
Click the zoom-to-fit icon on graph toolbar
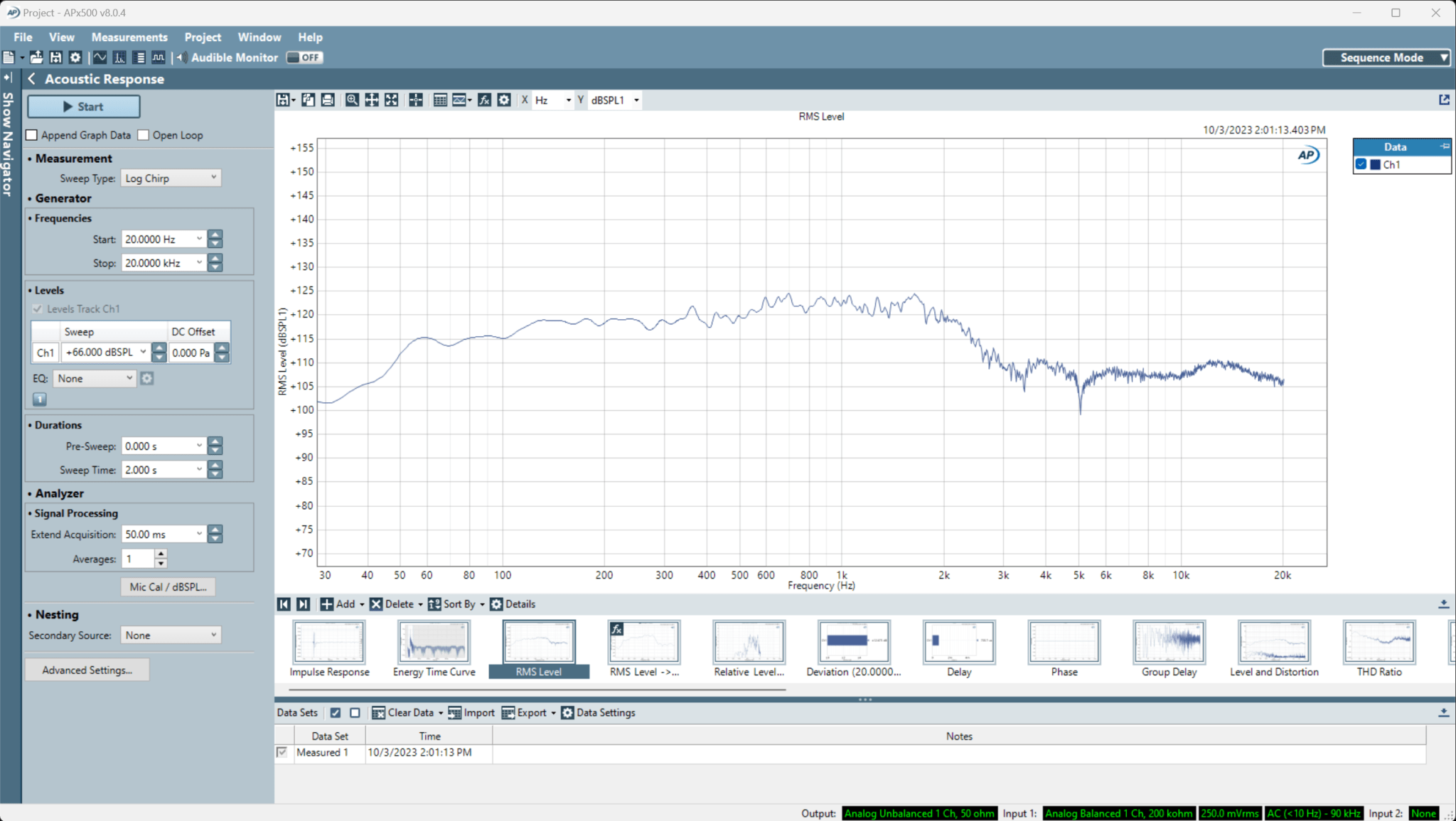tap(392, 100)
